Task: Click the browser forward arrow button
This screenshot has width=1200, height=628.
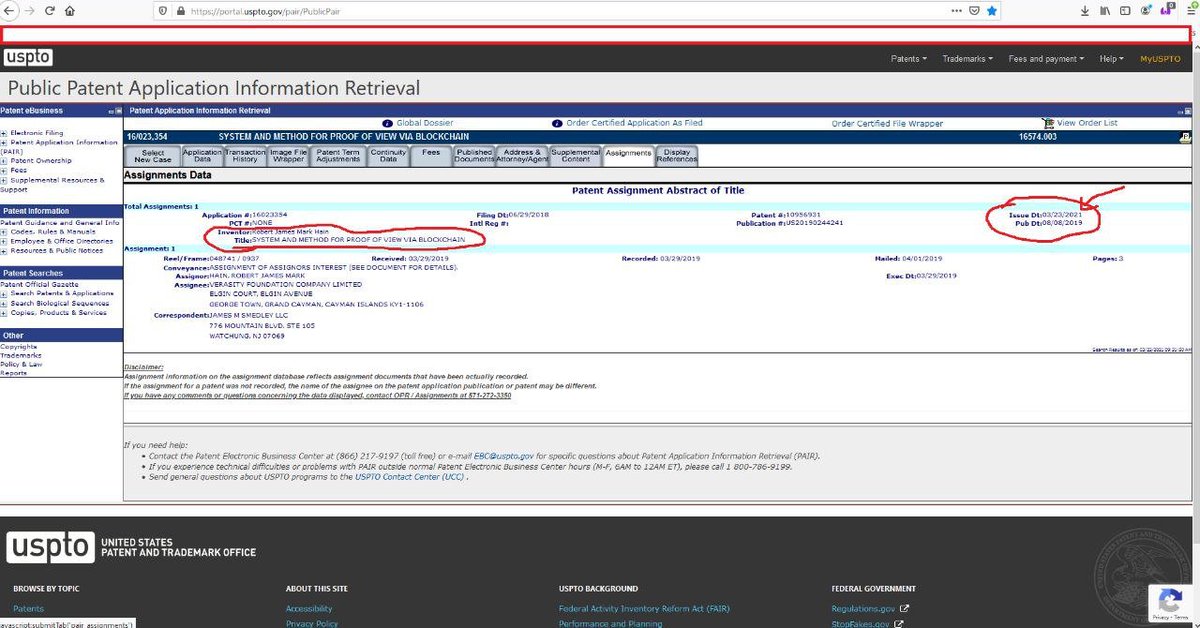Action: (x=28, y=11)
